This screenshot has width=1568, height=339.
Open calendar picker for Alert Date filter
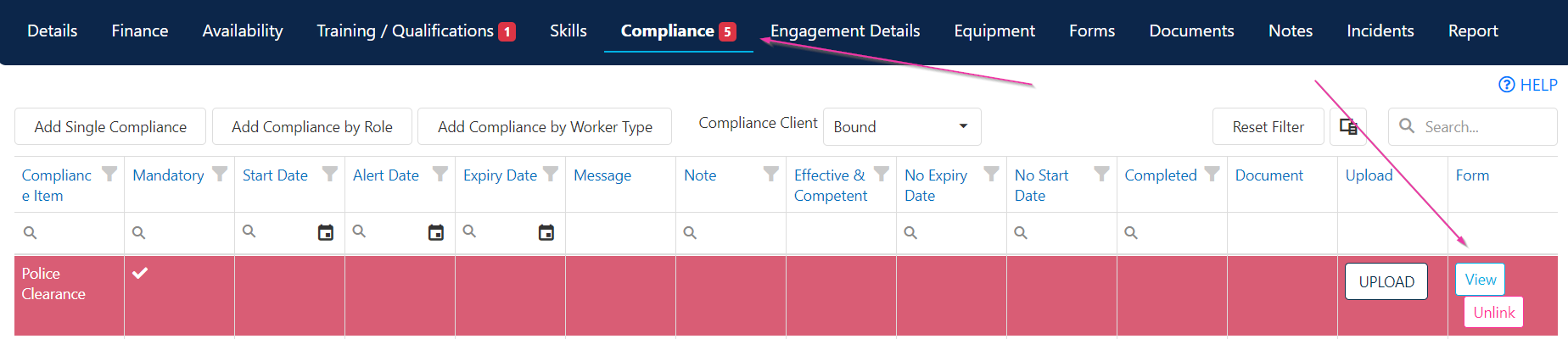[x=436, y=232]
